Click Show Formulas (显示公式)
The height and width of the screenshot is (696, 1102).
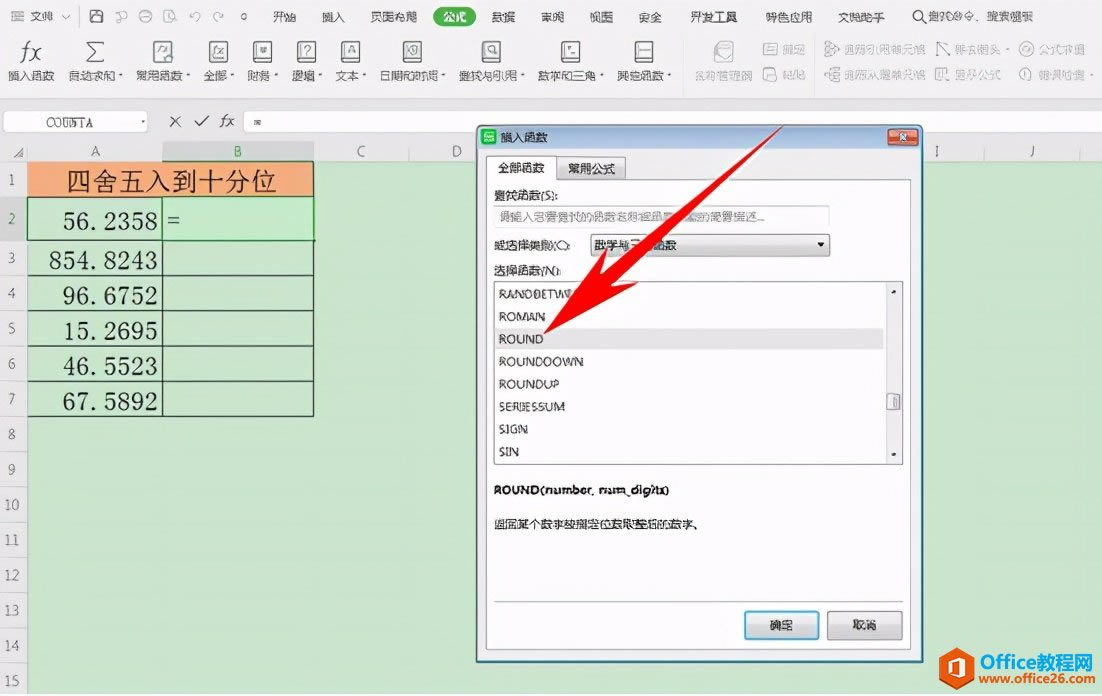coord(968,75)
